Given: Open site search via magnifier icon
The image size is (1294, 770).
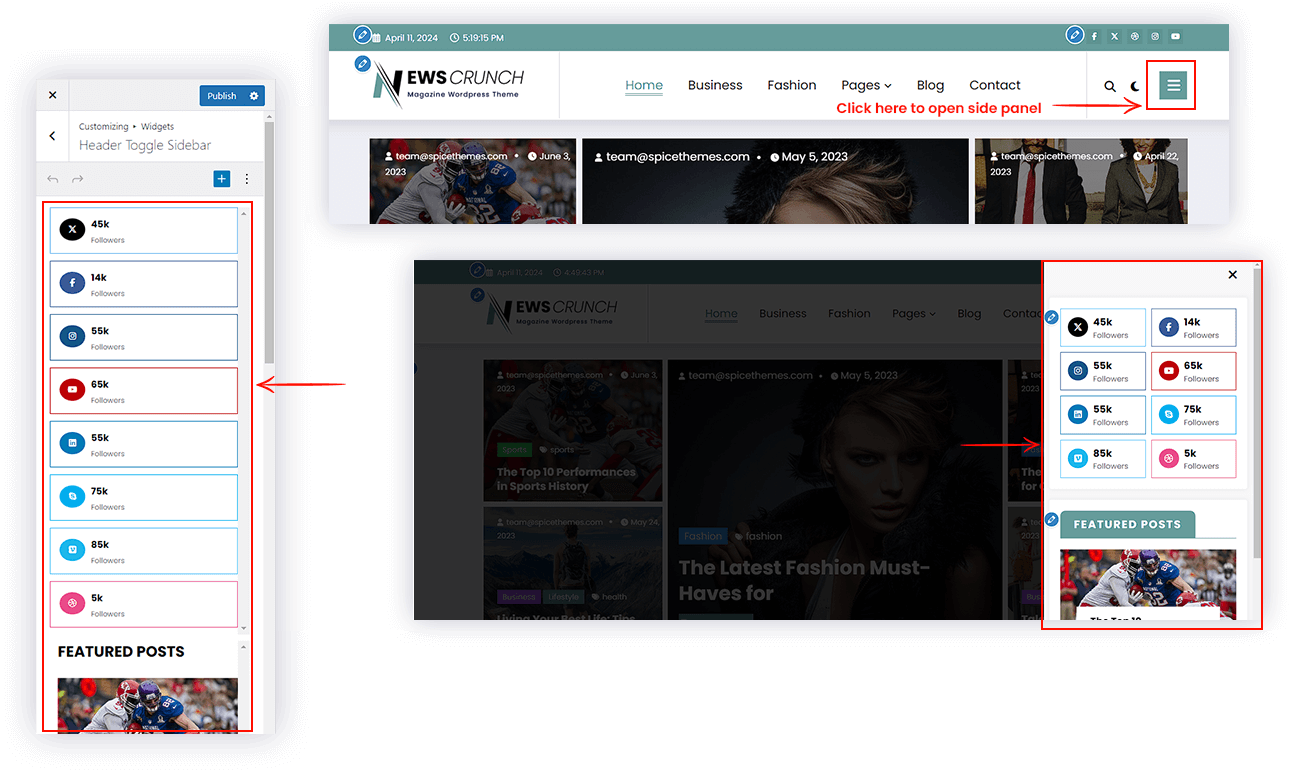Looking at the screenshot, I should (x=1110, y=86).
